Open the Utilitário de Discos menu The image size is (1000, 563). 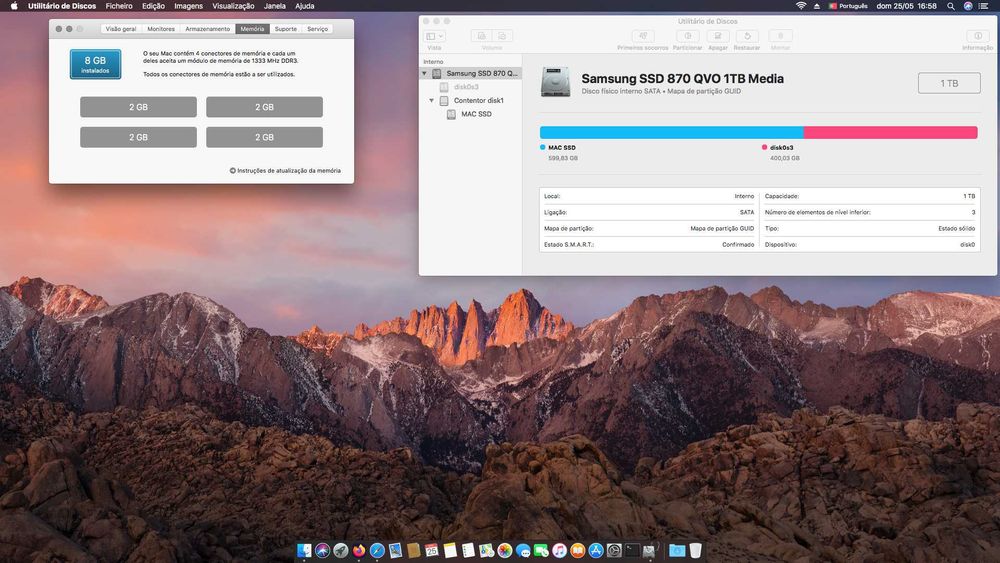(62, 6)
